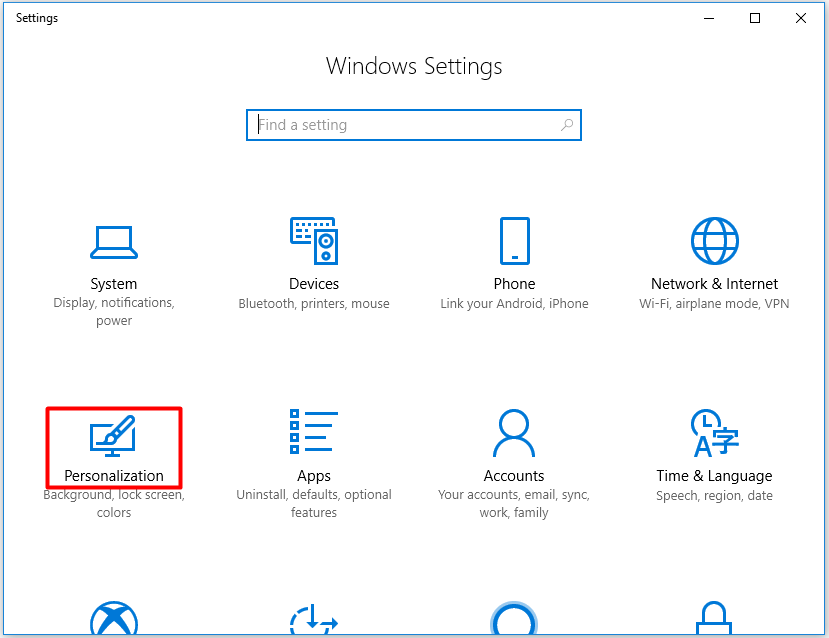Viewport: 829px width, 638px height.
Task: Open the System laptop icon
Action: coord(114,242)
